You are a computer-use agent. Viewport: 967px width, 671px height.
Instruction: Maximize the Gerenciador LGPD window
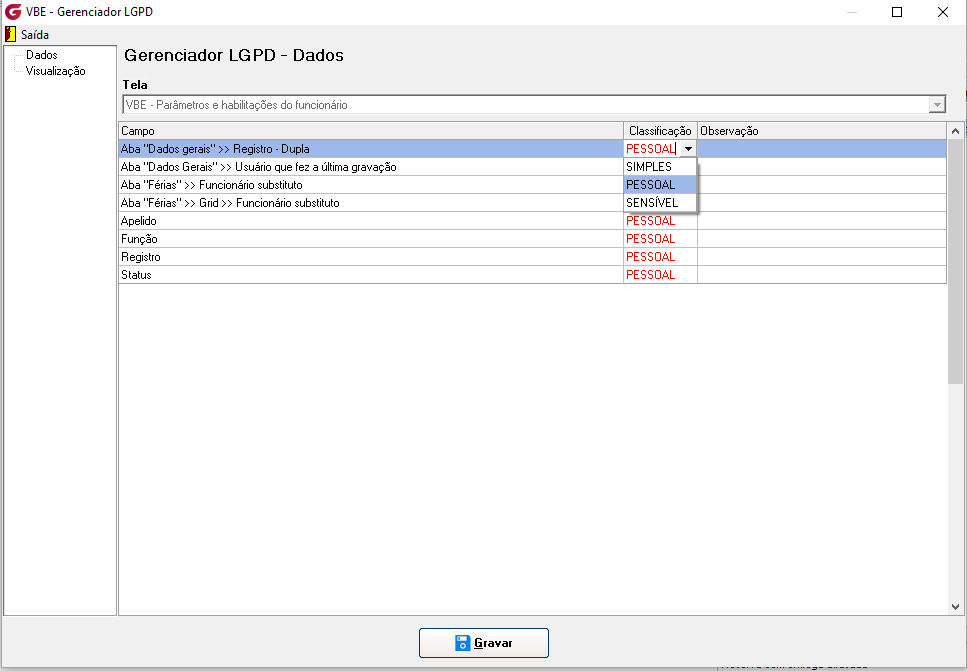coord(897,12)
